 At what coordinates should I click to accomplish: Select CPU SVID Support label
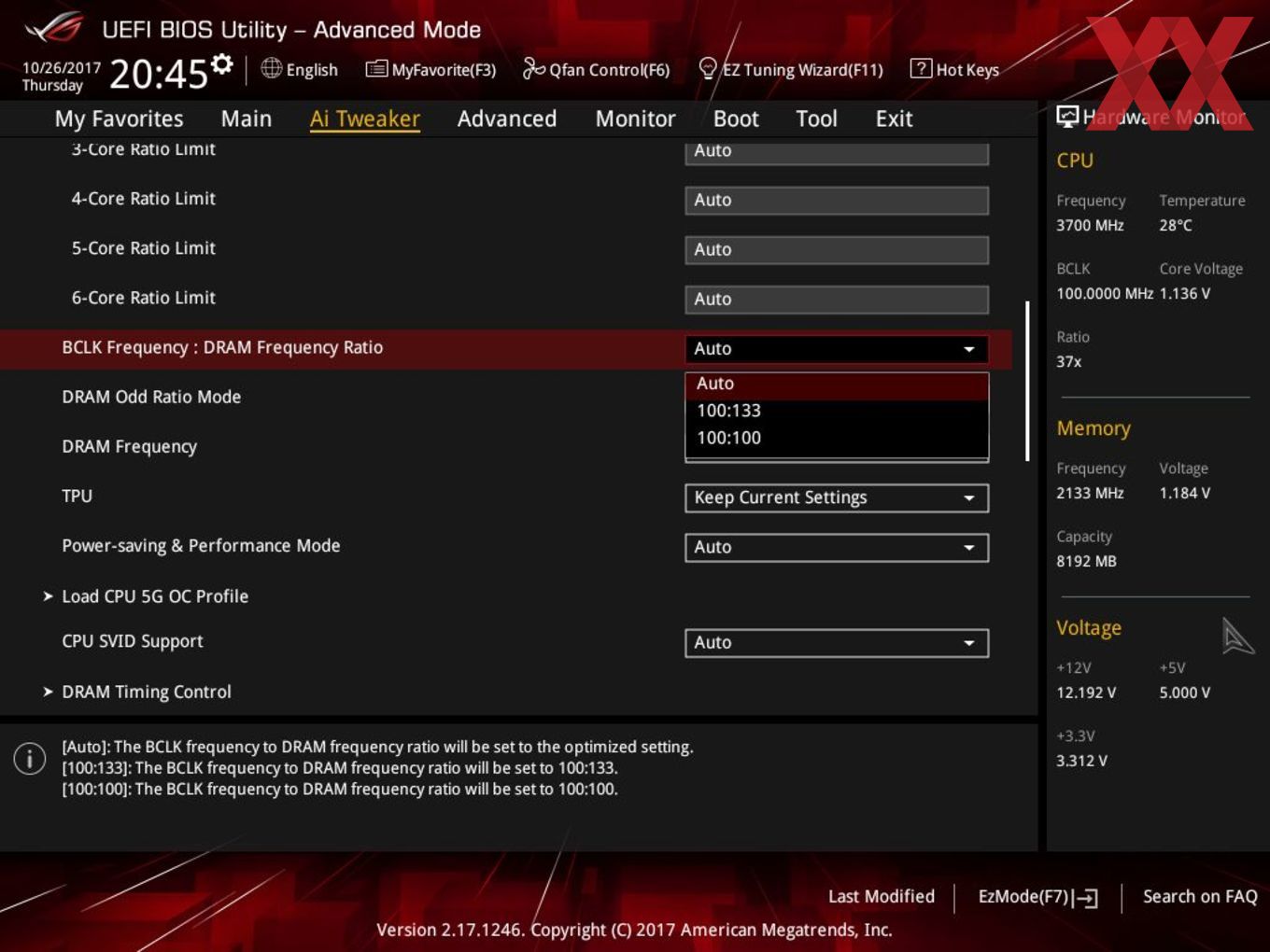(x=132, y=641)
